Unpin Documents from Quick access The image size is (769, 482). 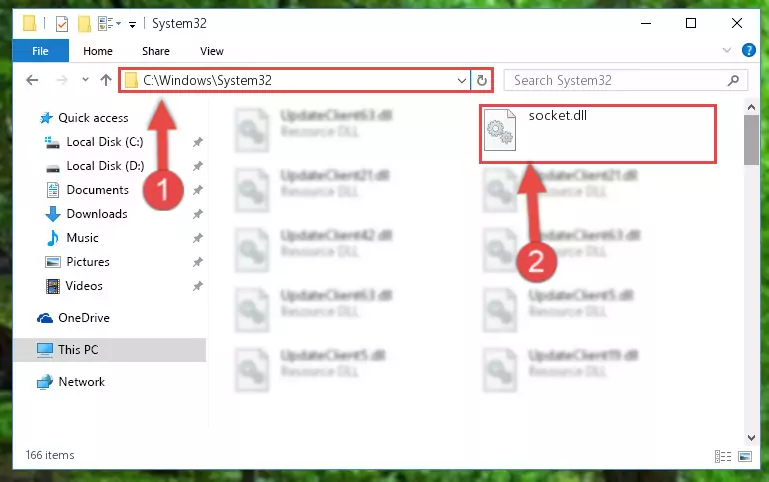[197, 190]
